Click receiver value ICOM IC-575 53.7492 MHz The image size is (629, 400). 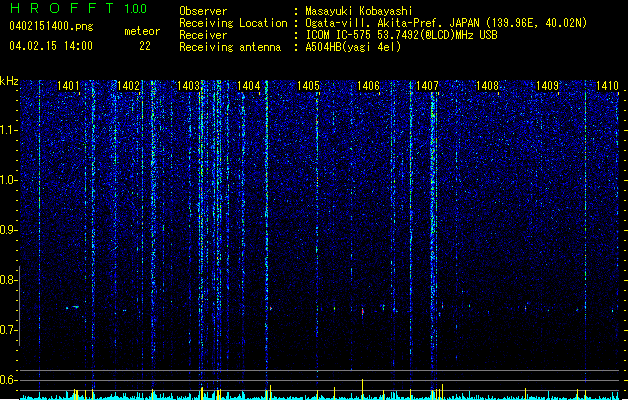[x=401, y=35]
